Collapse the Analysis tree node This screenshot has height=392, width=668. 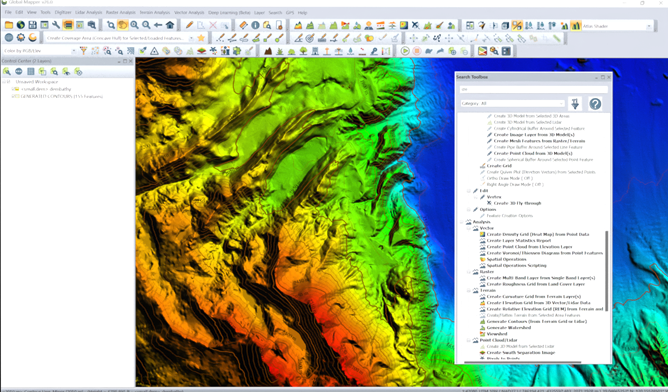[x=462, y=222]
